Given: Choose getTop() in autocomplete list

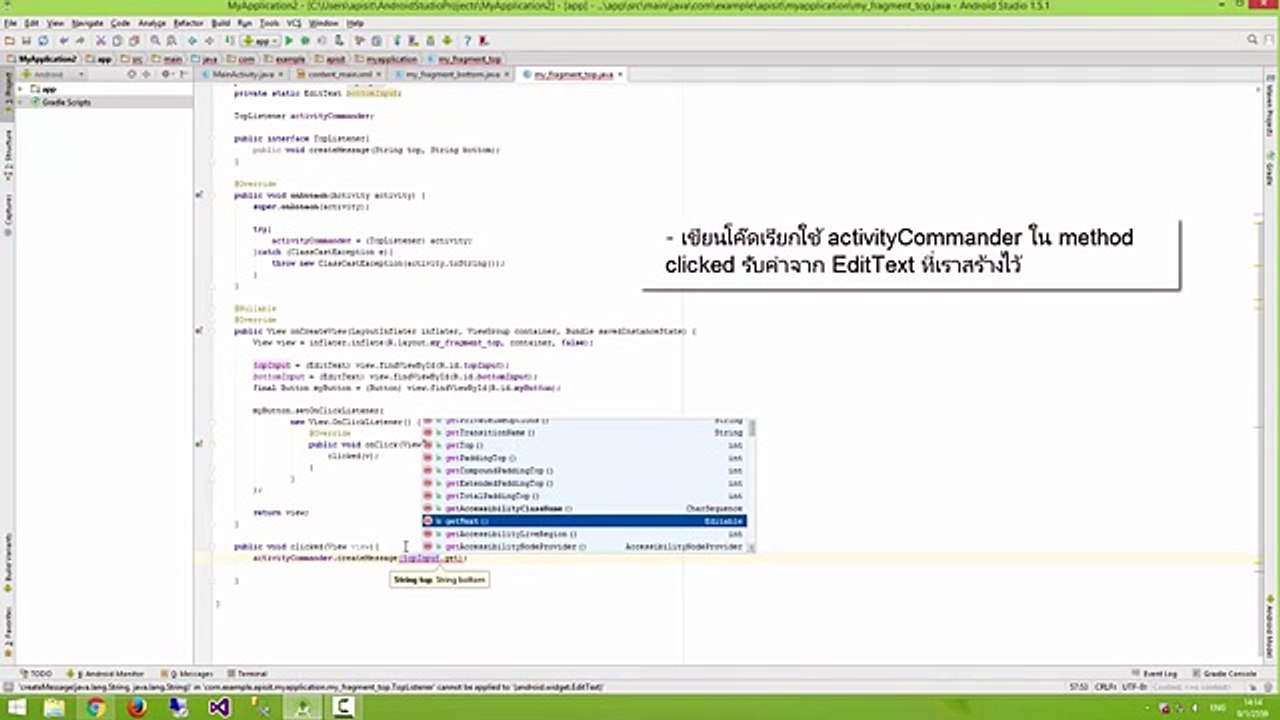Looking at the screenshot, I should [584, 445].
